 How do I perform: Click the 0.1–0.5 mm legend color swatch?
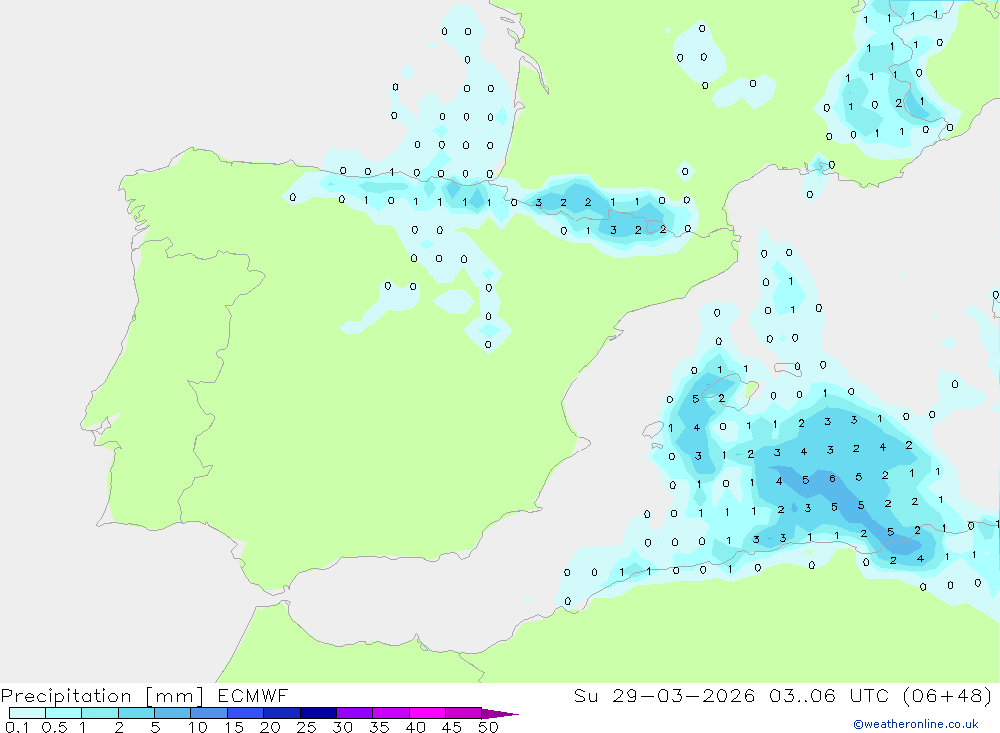(27, 713)
